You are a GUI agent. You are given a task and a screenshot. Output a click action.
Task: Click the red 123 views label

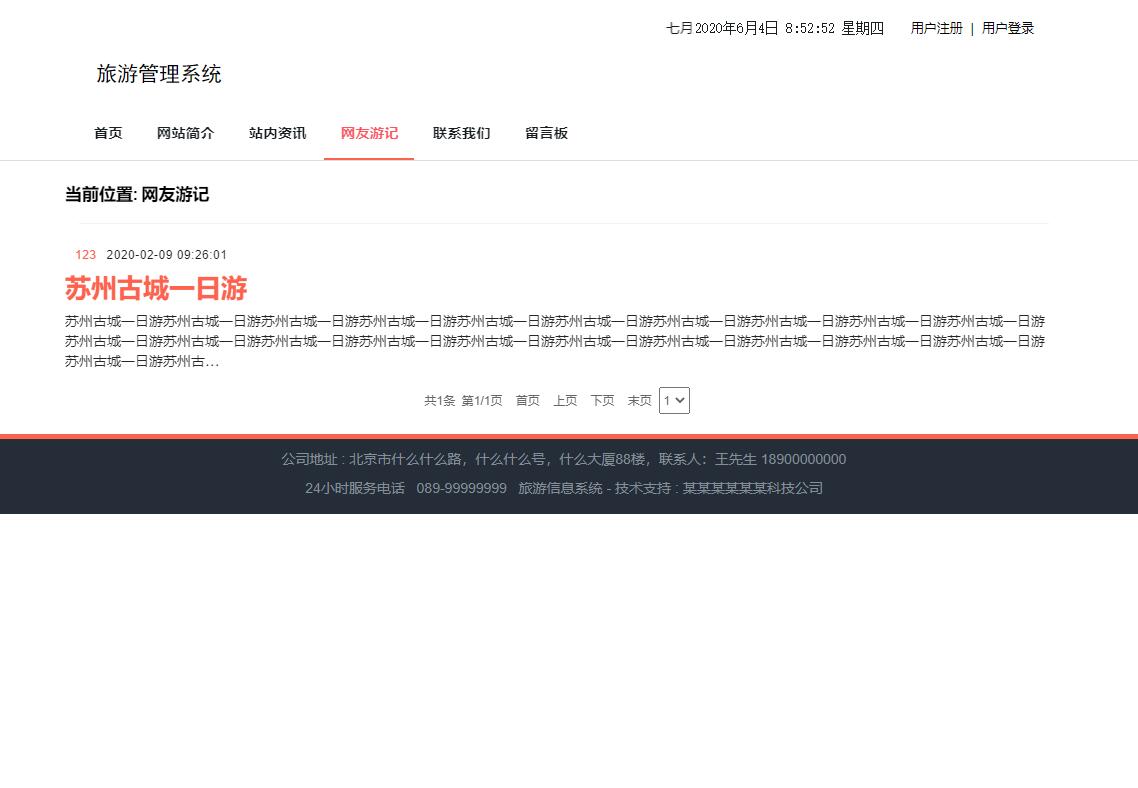coord(85,254)
